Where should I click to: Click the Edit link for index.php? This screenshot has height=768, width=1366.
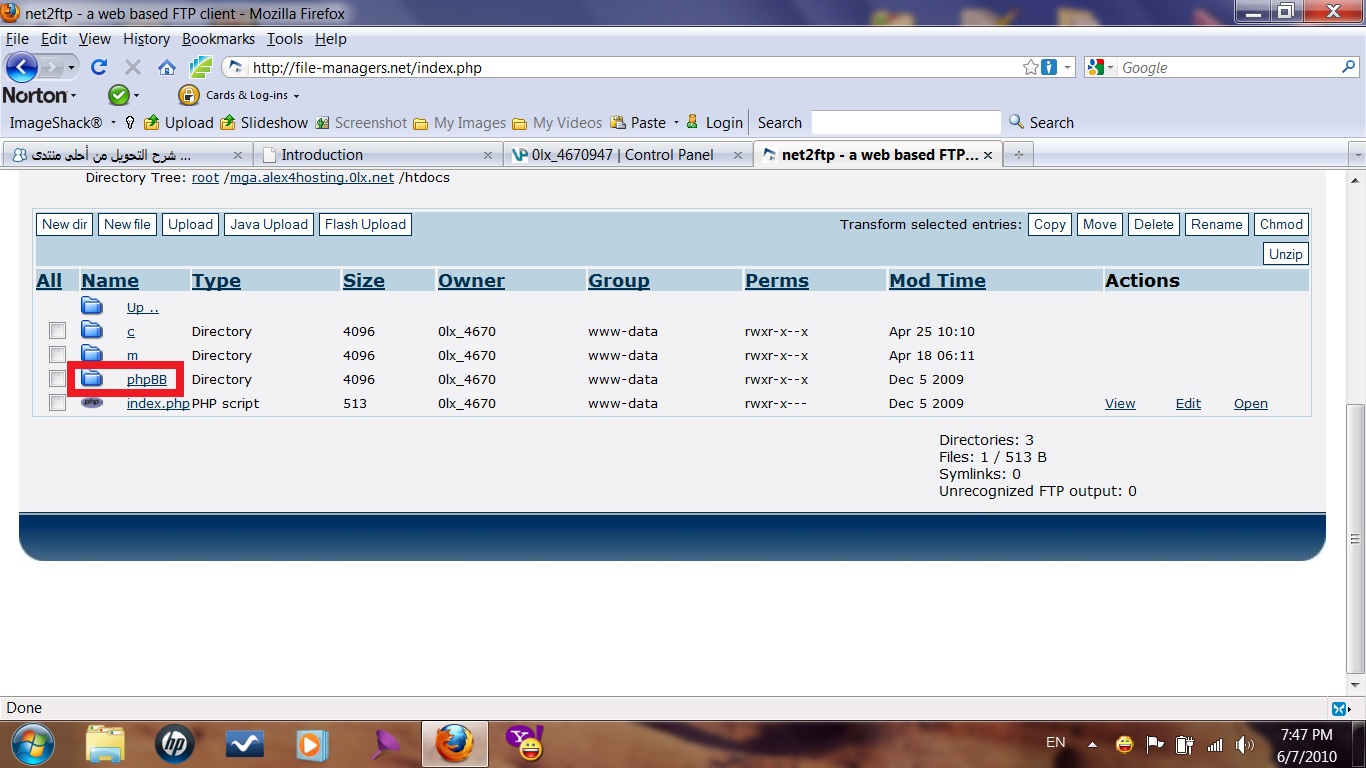tap(1188, 404)
